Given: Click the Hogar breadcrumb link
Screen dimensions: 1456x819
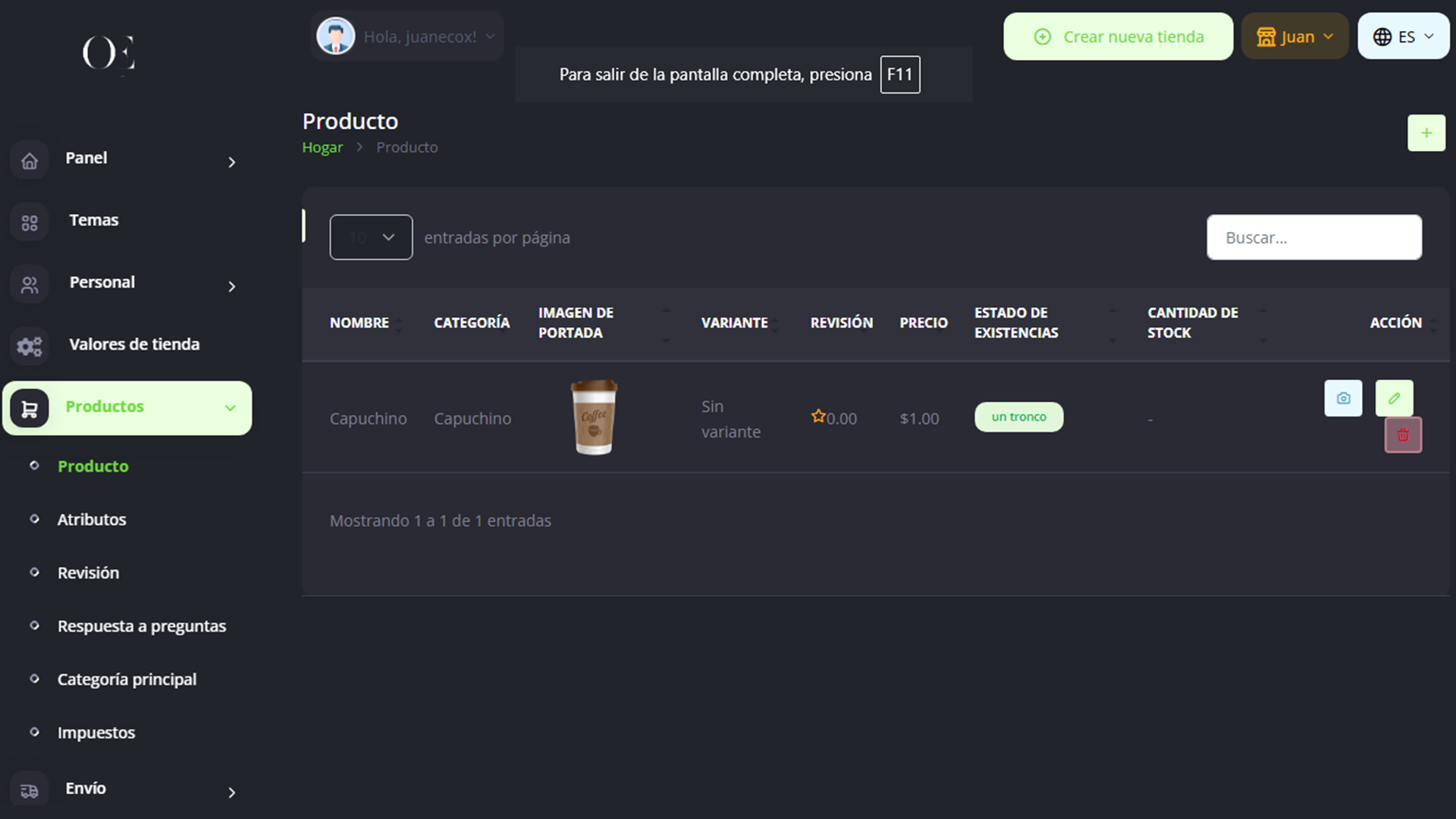Looking at the screenshot, I should [x=322, y=147].
